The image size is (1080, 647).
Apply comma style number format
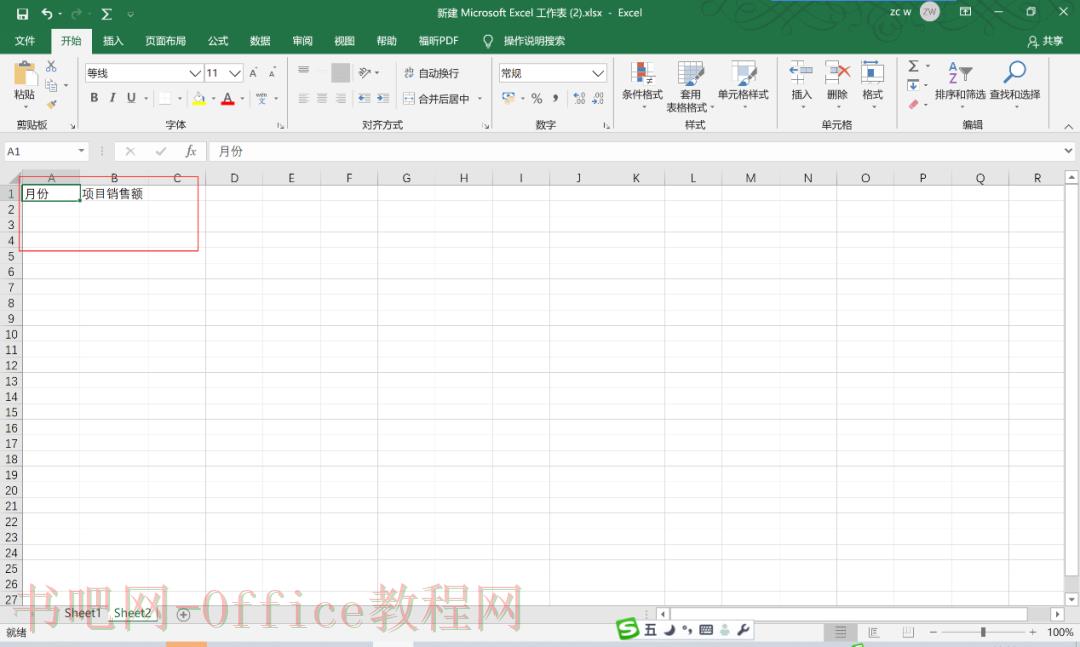point(555,99)
